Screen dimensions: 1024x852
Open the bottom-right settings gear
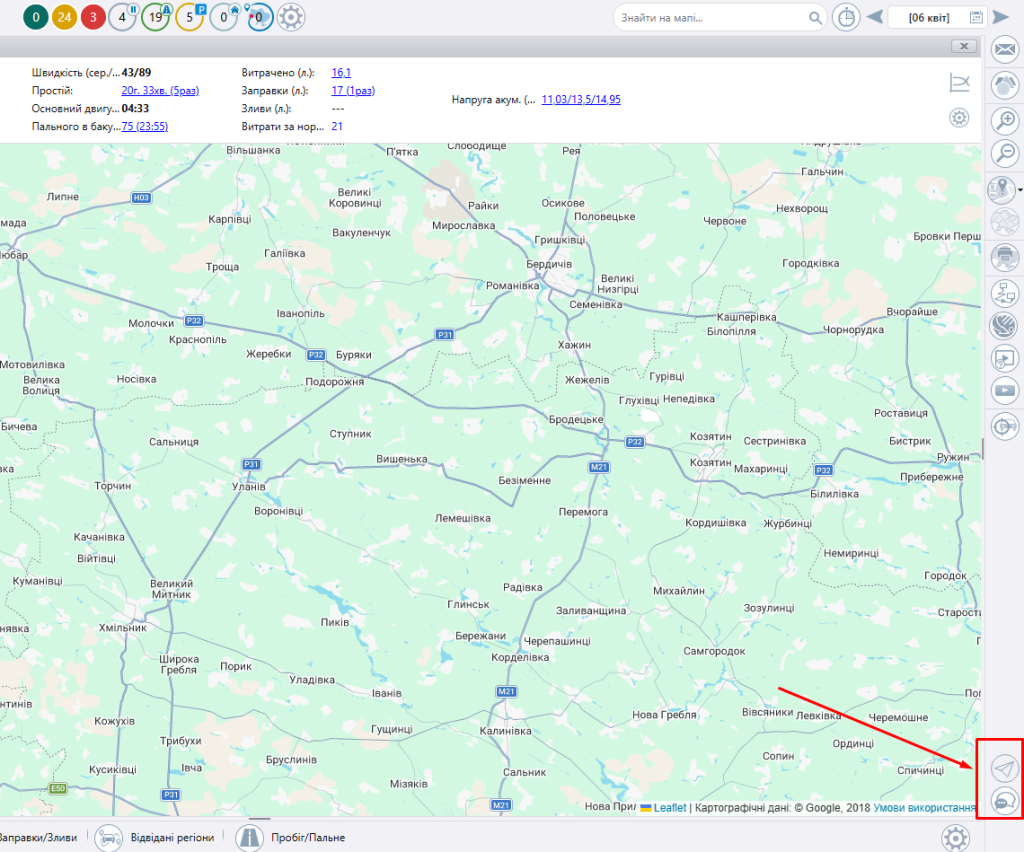(x=955, y=838)
